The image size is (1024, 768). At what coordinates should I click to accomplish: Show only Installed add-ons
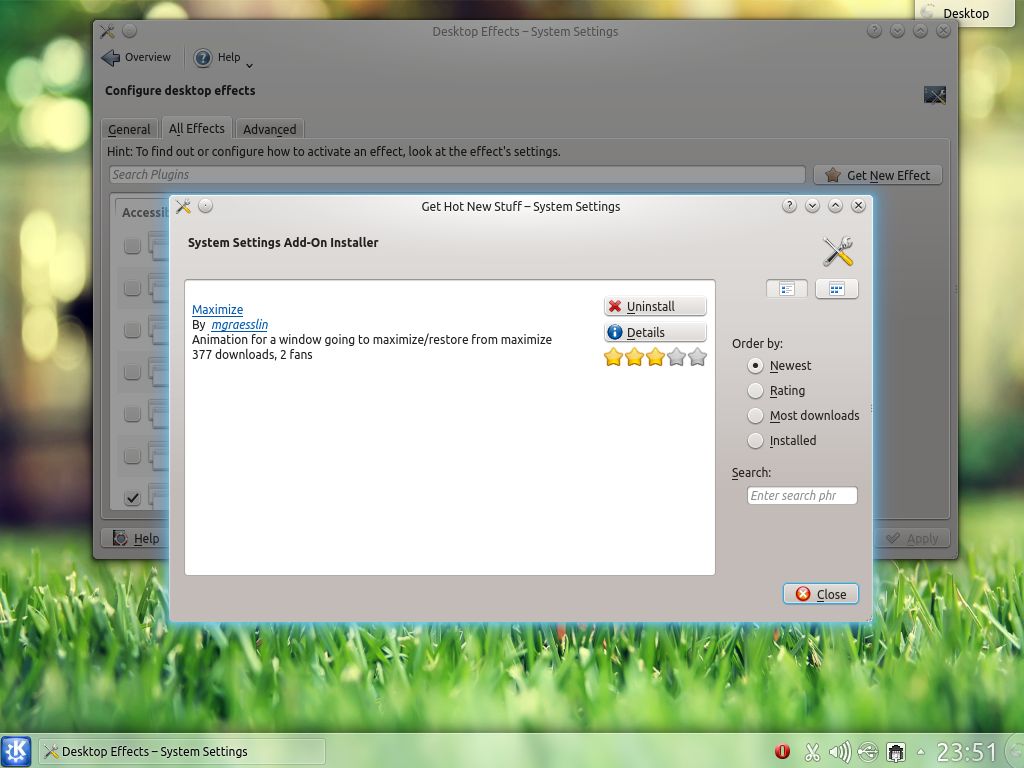tap(782, 441)
